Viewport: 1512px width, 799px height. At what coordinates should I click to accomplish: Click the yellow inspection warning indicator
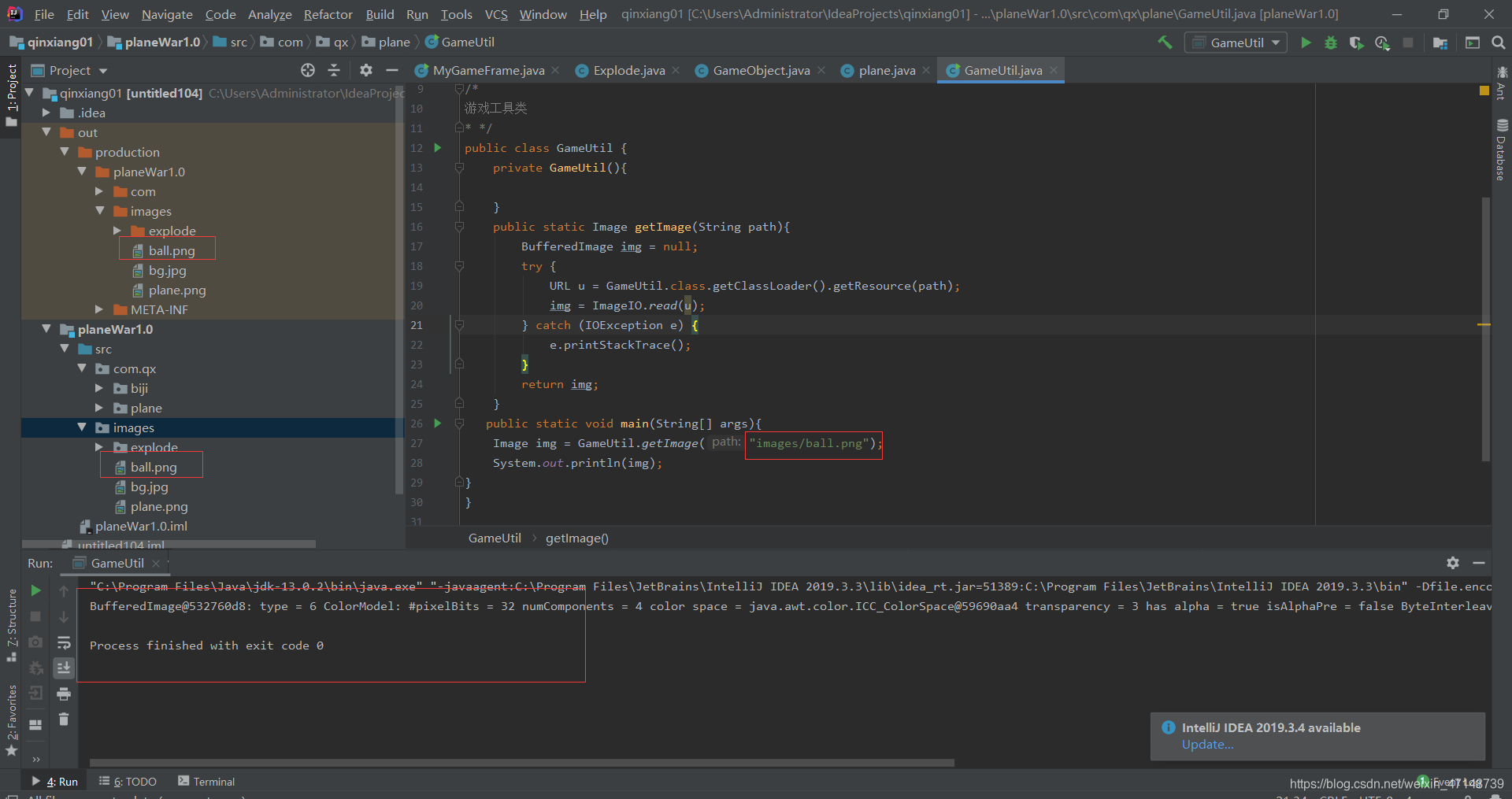(1484, 91)
